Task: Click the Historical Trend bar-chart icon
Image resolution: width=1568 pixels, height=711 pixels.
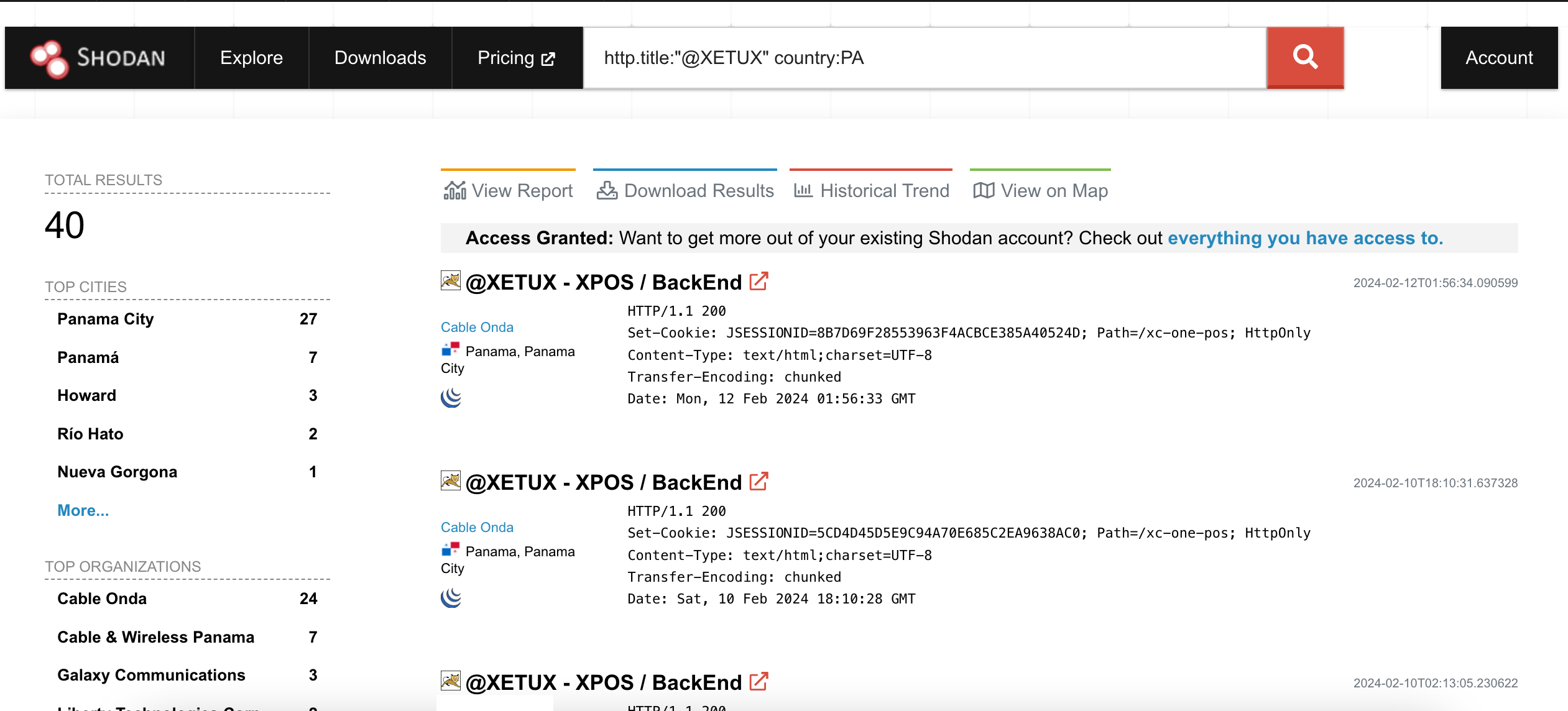Action: (803, 190)
